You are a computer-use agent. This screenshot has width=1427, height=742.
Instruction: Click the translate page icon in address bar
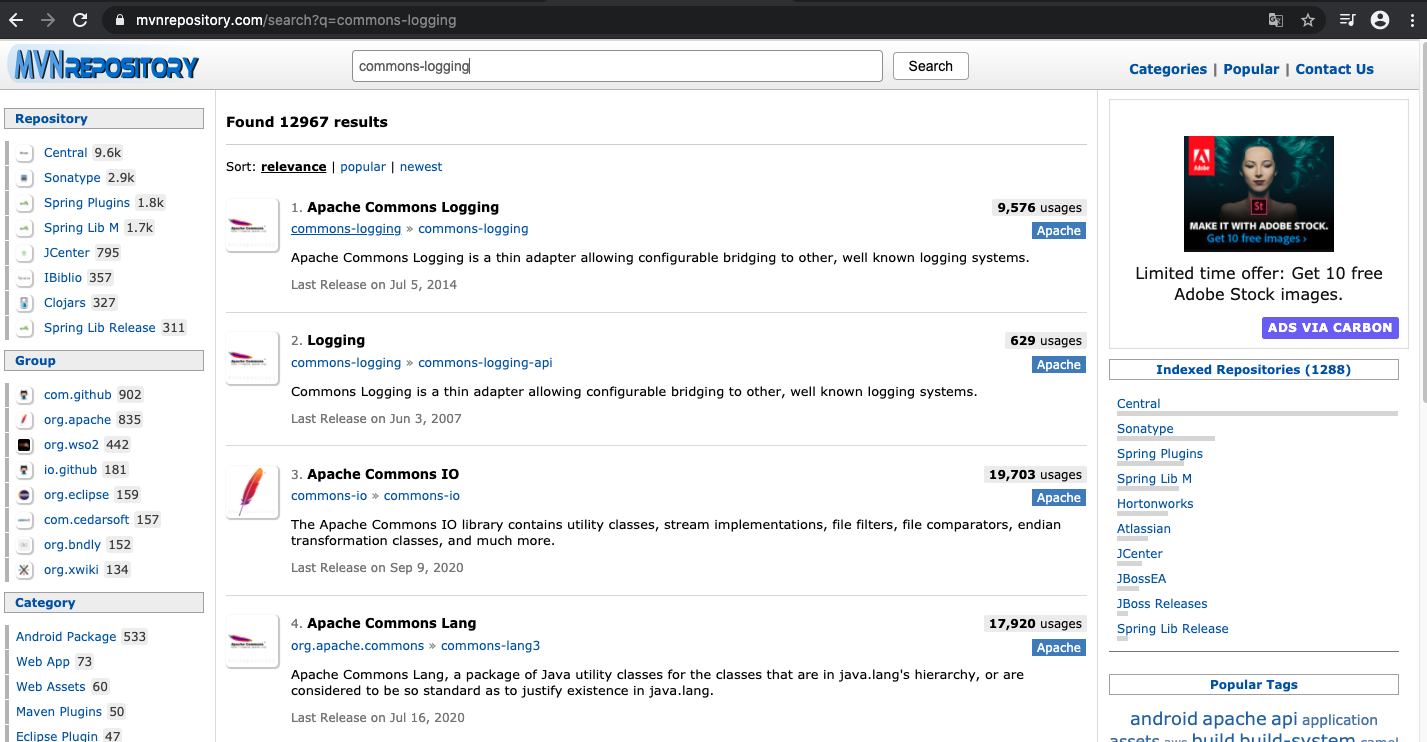tap(1276, 20)
